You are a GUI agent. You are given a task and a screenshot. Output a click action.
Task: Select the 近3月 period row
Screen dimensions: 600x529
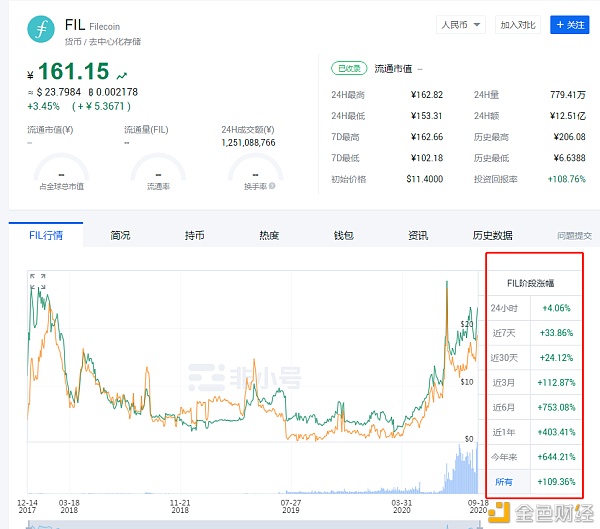tap(535, 382)
